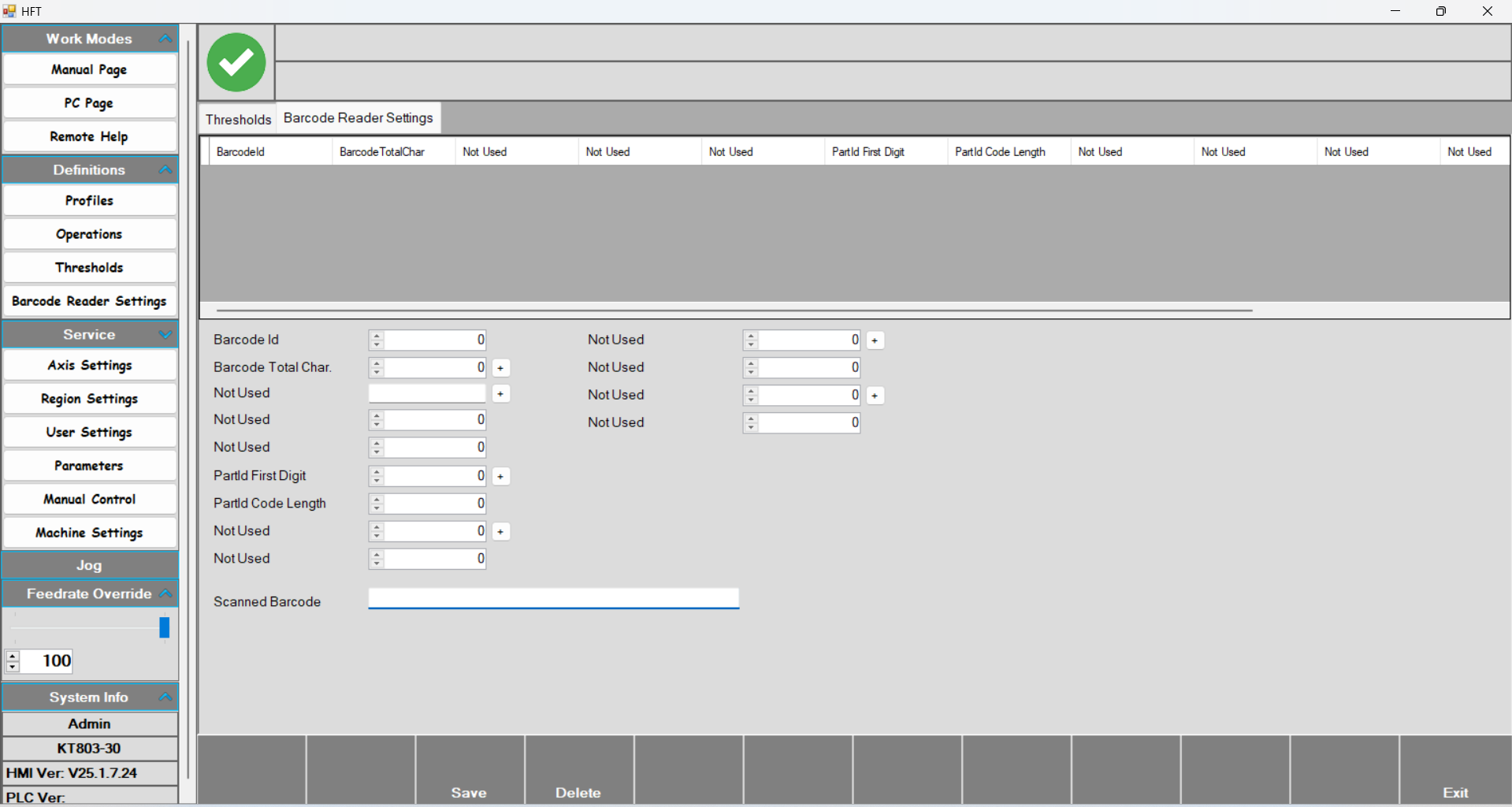
Task: Click the green checkmark status icon
Action: click(236, 62)
